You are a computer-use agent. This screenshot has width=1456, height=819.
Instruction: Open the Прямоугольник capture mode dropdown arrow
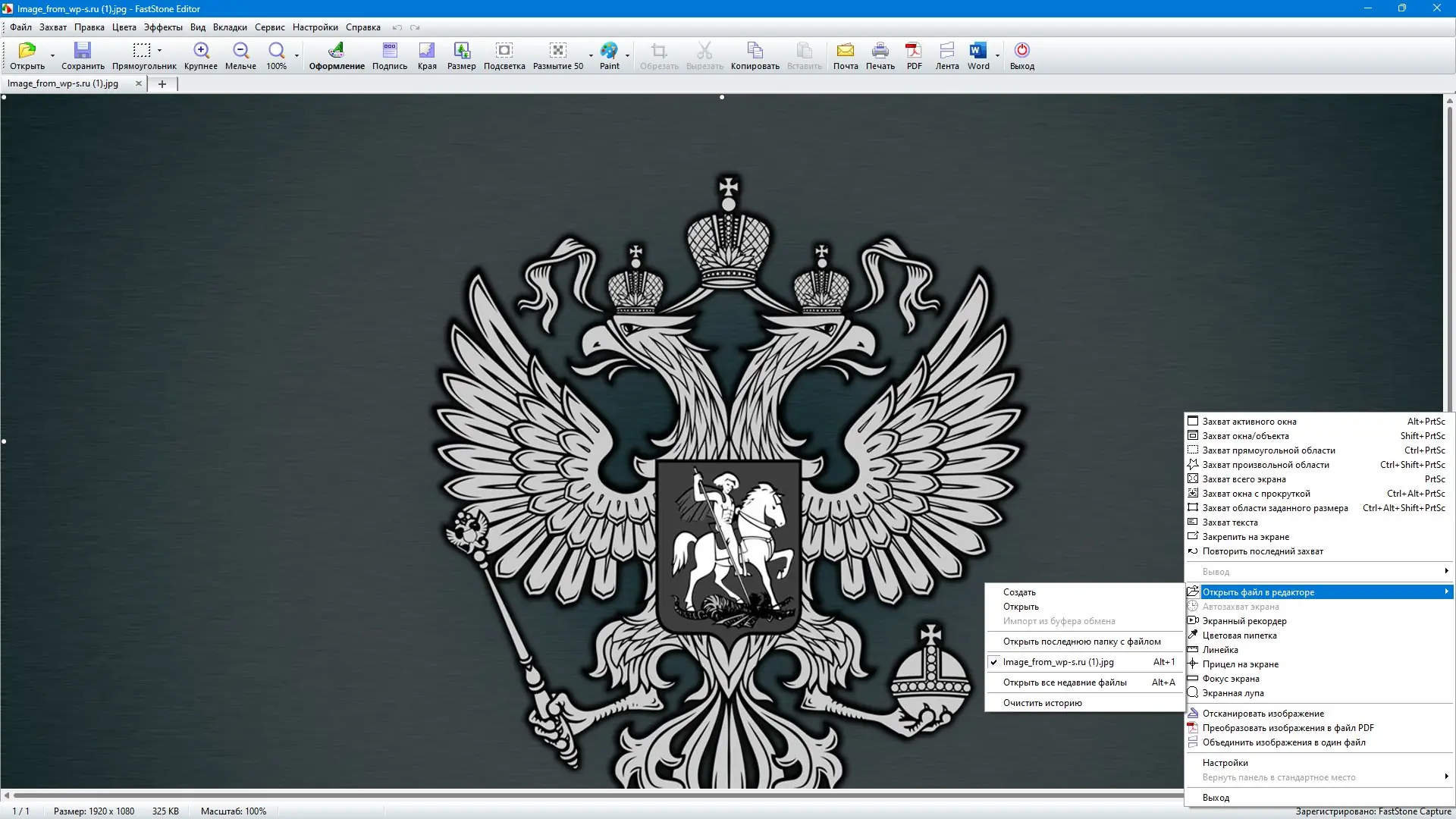click(x=160, y=51)
